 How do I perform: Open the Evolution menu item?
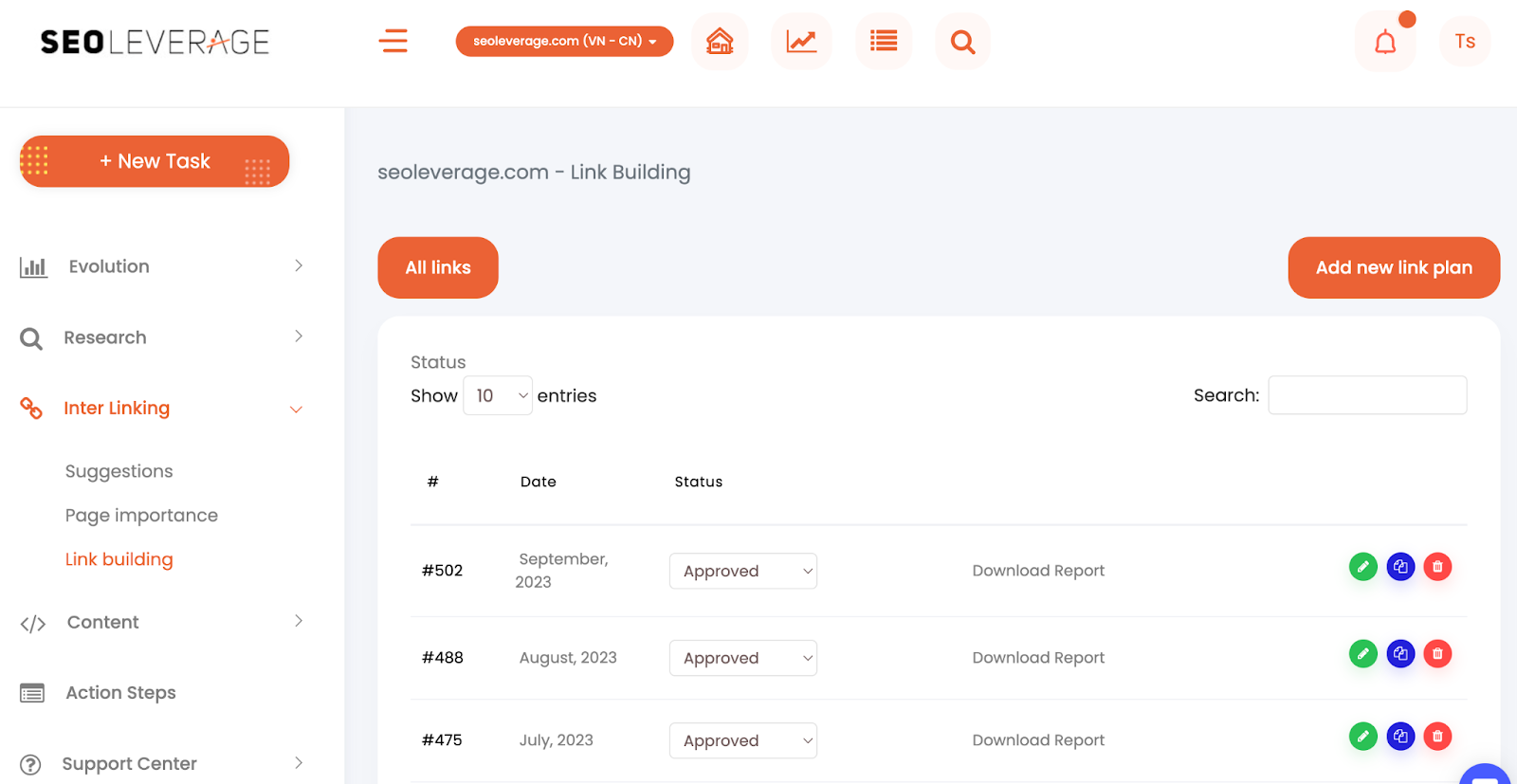[x=109, y=266]
